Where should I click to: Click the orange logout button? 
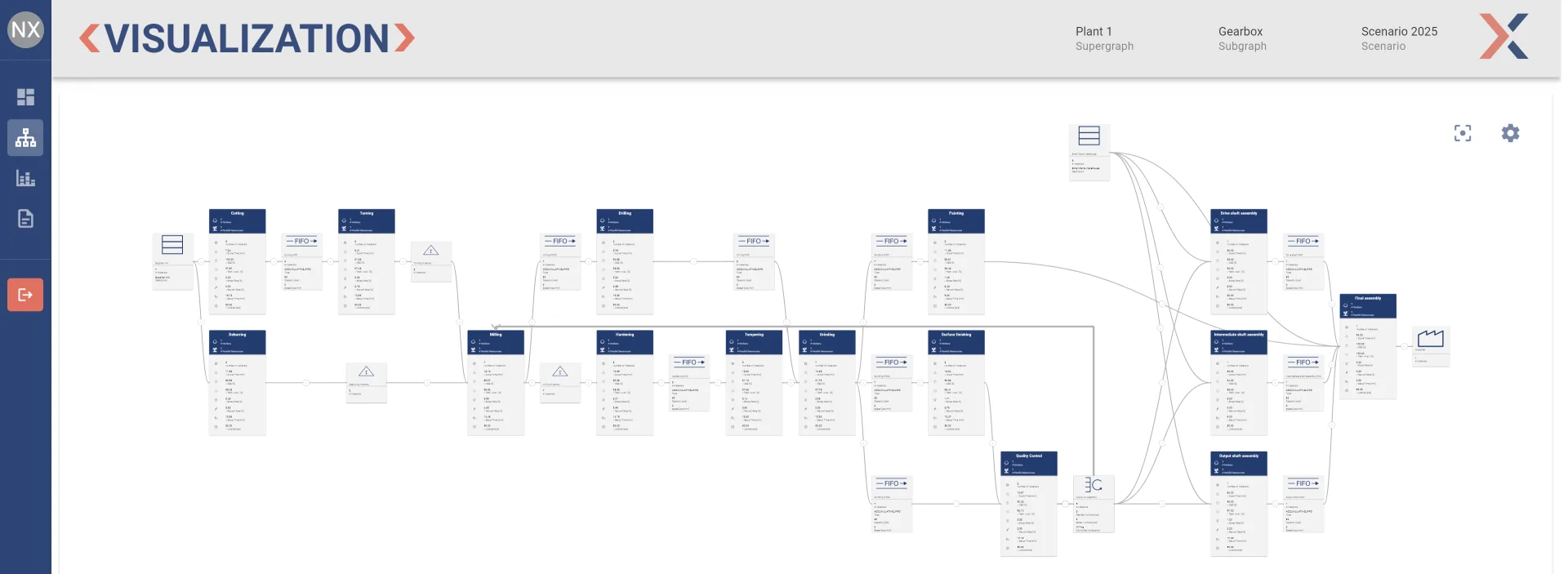pyautogui.click(x=25, y=295)
